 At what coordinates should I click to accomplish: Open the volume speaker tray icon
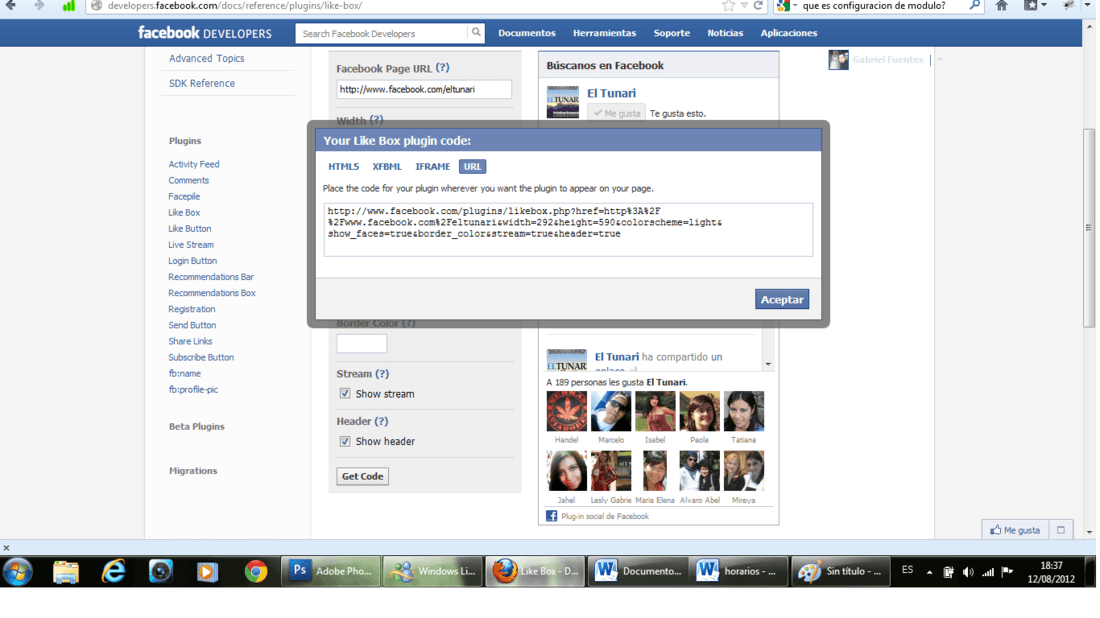968,572
